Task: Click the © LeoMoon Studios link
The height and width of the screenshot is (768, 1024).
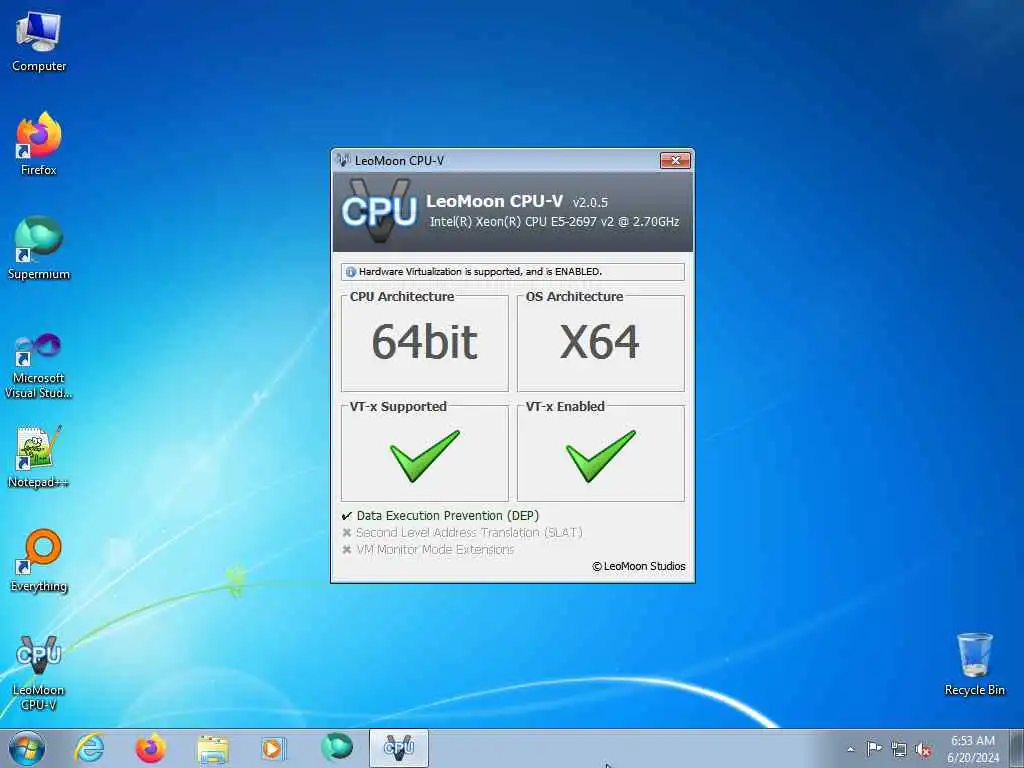Action: click(639, 566)
